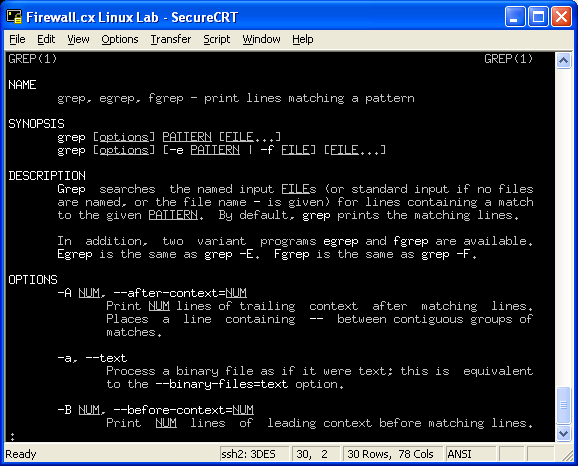This screenshot has width=578, height=466.
Task: Click the scrollbar up arrow
Action: click(563, 60)
